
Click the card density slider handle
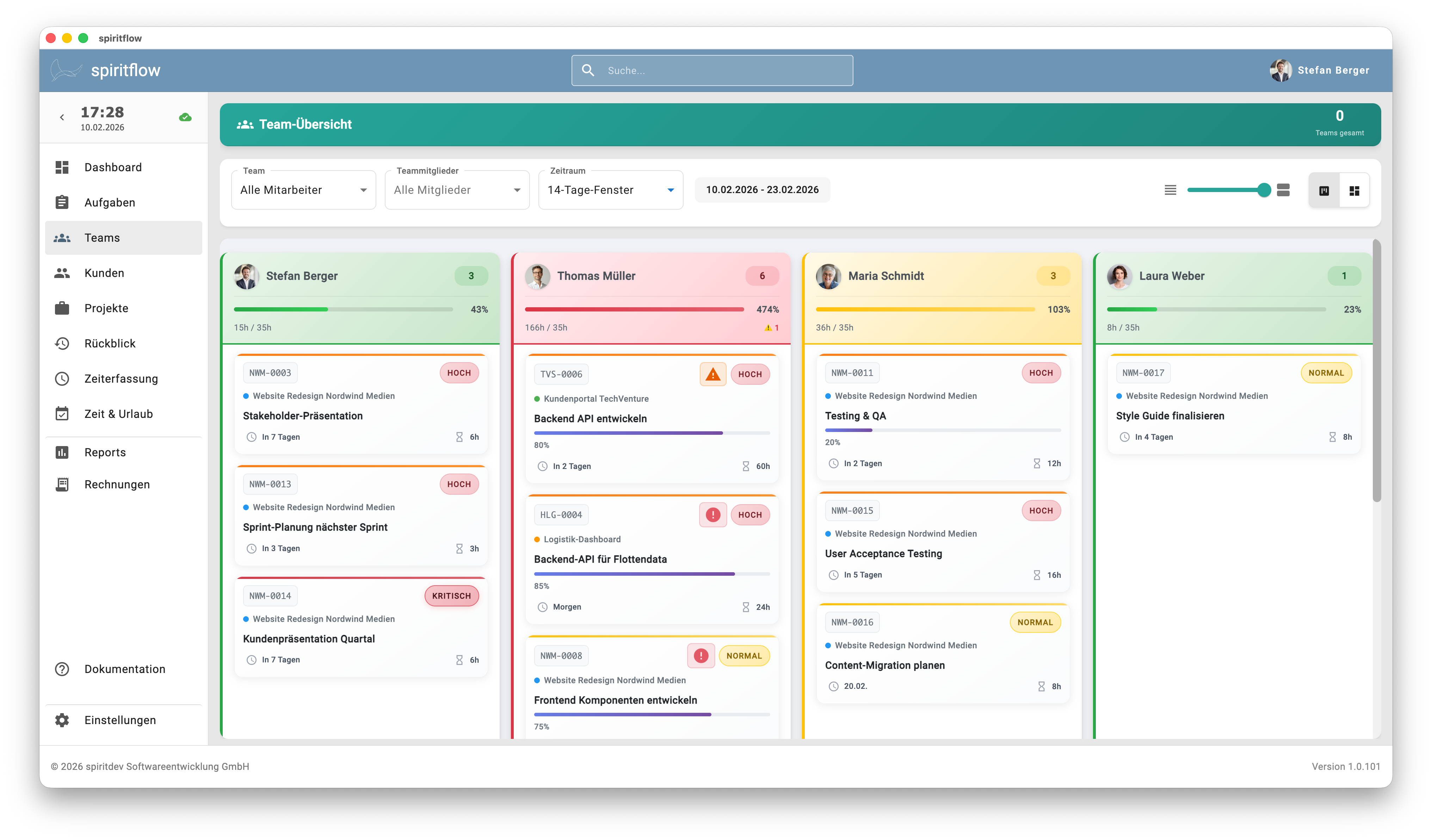pos(1264,190)
